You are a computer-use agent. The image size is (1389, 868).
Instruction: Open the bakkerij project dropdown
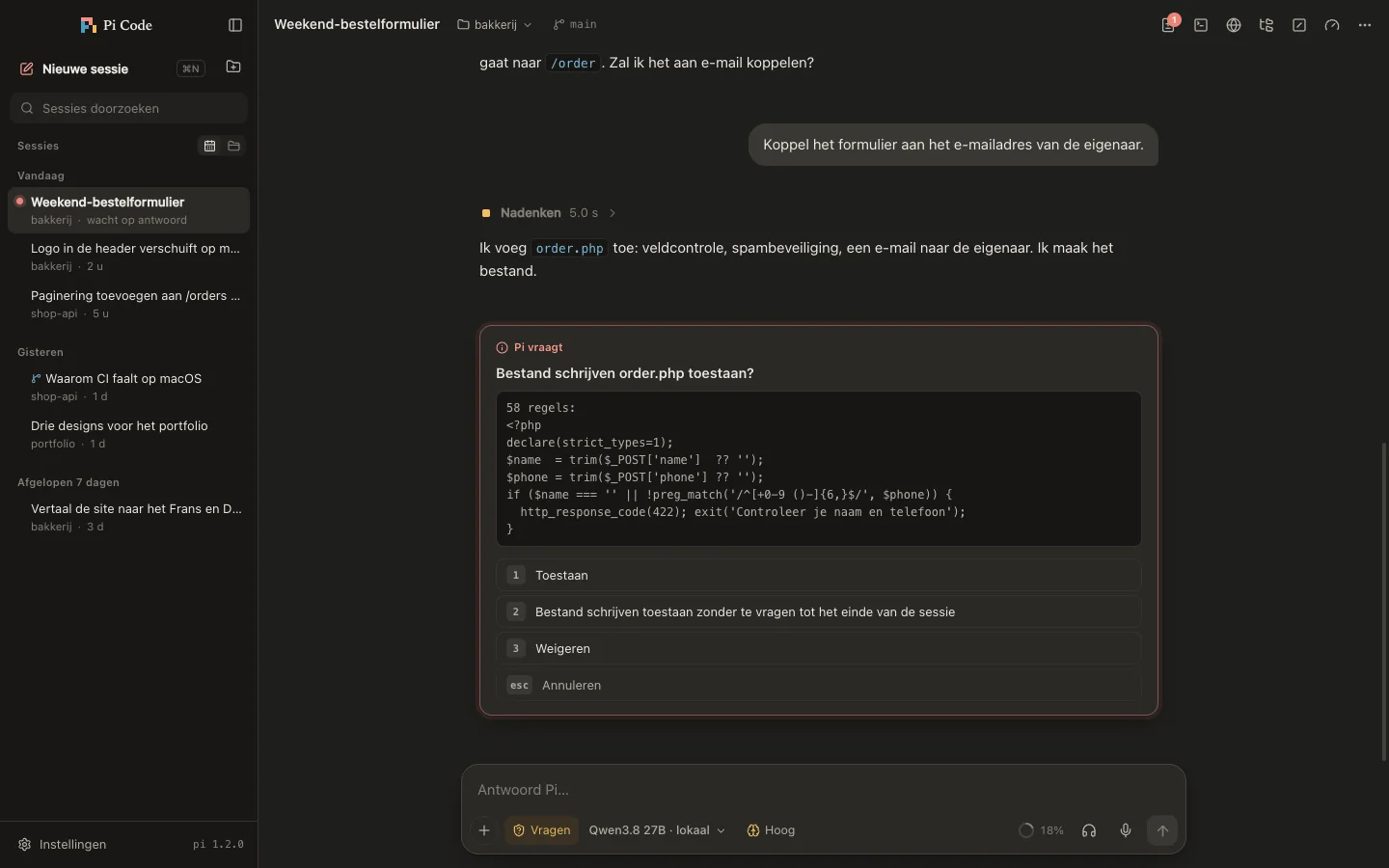click(x=494, y=24)
